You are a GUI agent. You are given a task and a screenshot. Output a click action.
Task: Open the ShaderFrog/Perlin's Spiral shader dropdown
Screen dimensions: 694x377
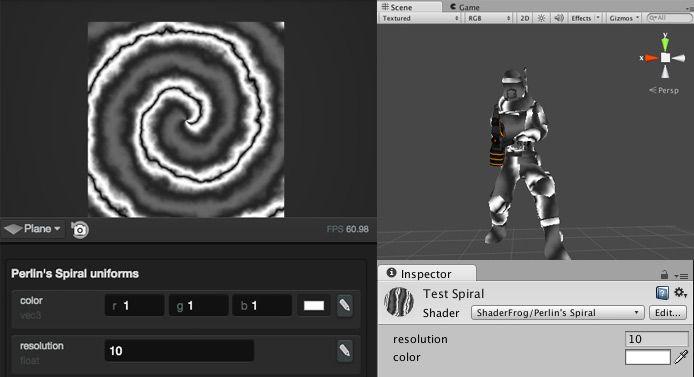coord(558,313)
